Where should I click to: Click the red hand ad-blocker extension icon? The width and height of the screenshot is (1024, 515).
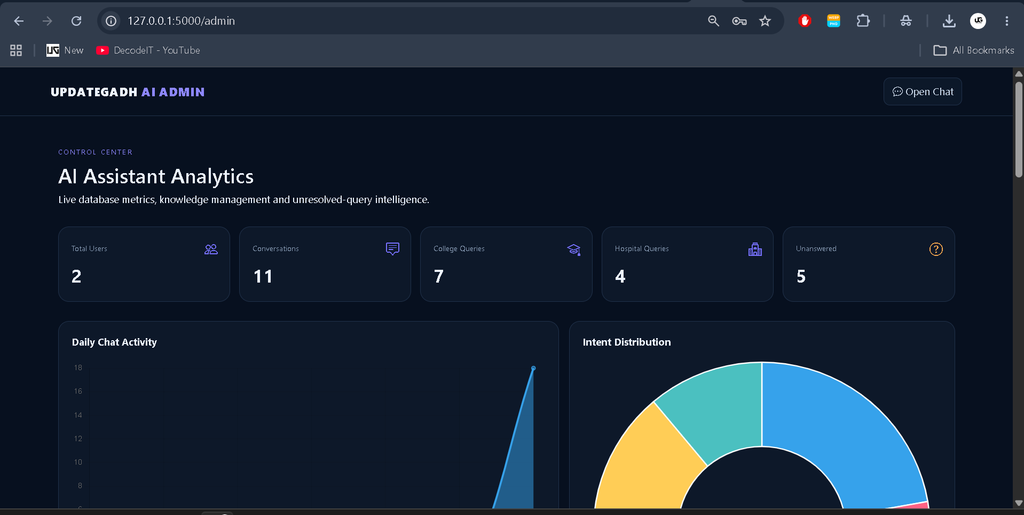805,21
